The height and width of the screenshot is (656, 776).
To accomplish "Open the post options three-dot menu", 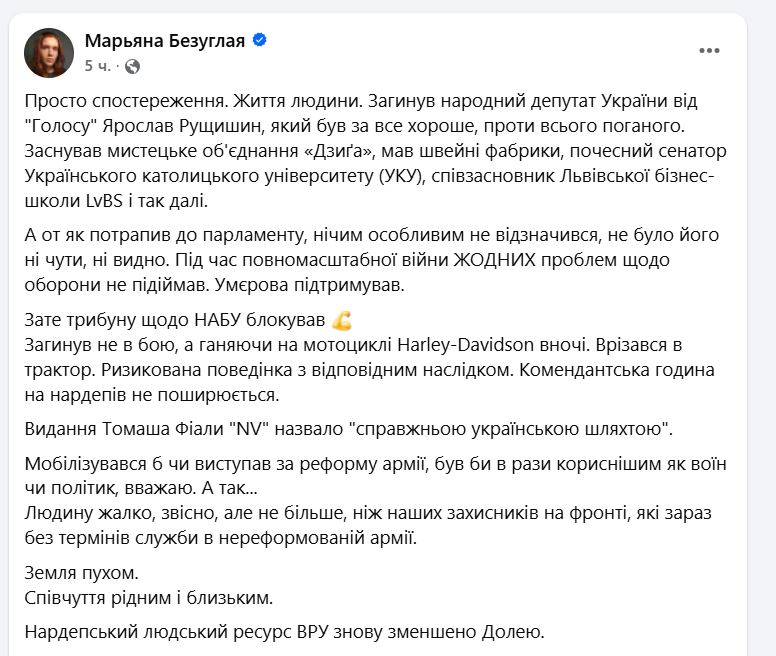I will tap(710, 49).
